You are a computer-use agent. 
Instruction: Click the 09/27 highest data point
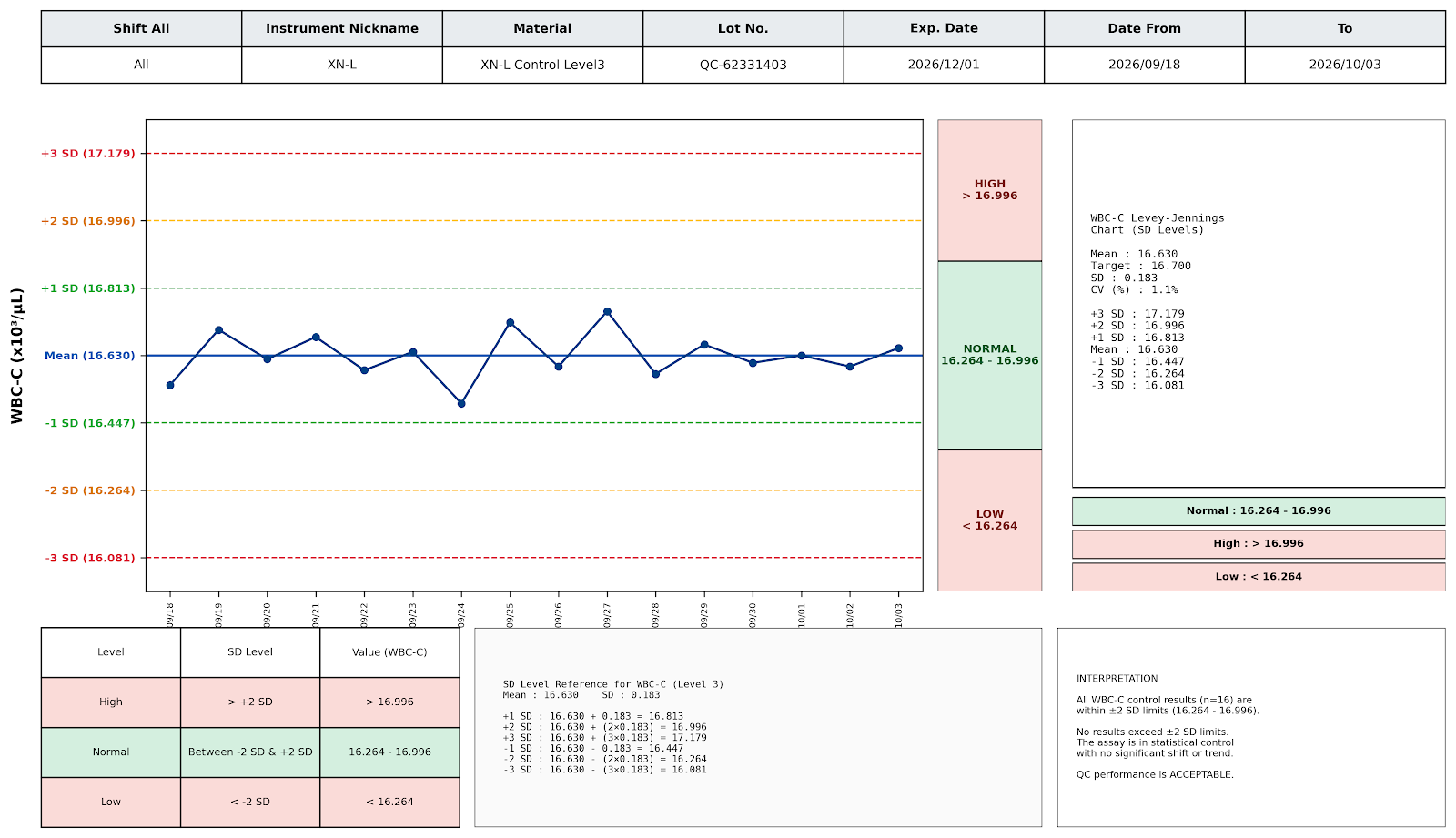(607, 311)
